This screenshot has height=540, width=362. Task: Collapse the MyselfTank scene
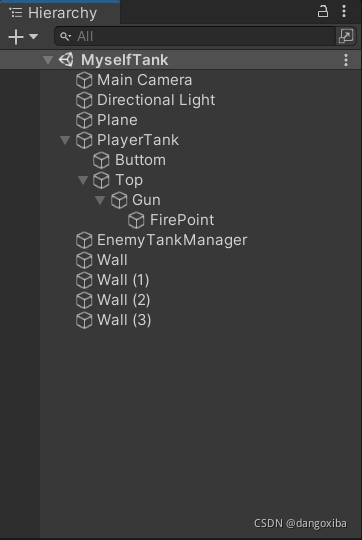[48, 60]
